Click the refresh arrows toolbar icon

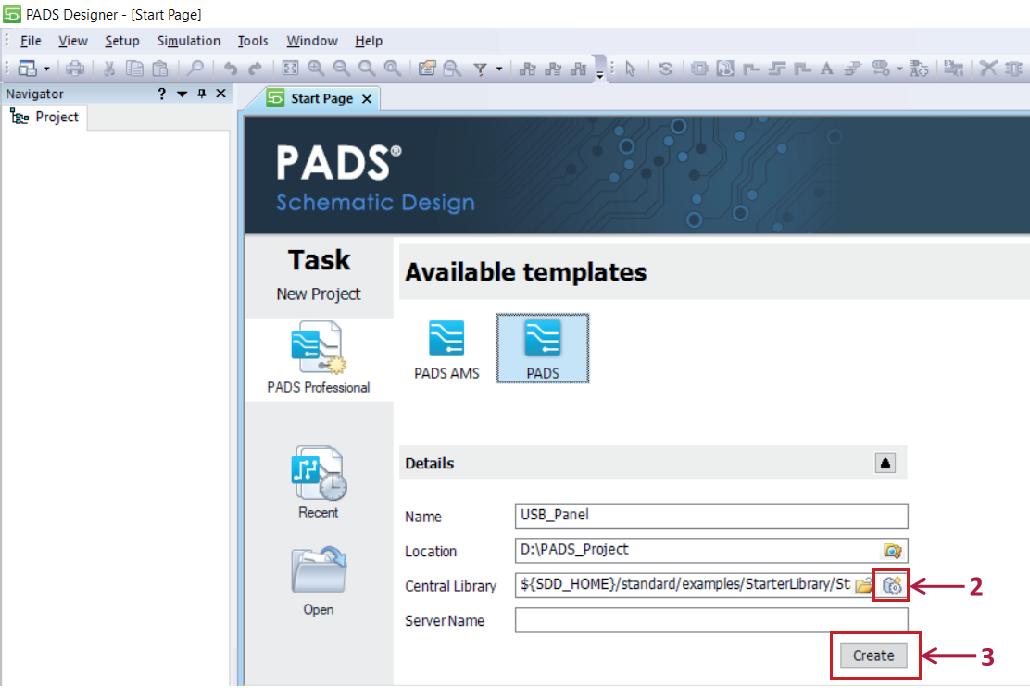click(x=665, y=68)
